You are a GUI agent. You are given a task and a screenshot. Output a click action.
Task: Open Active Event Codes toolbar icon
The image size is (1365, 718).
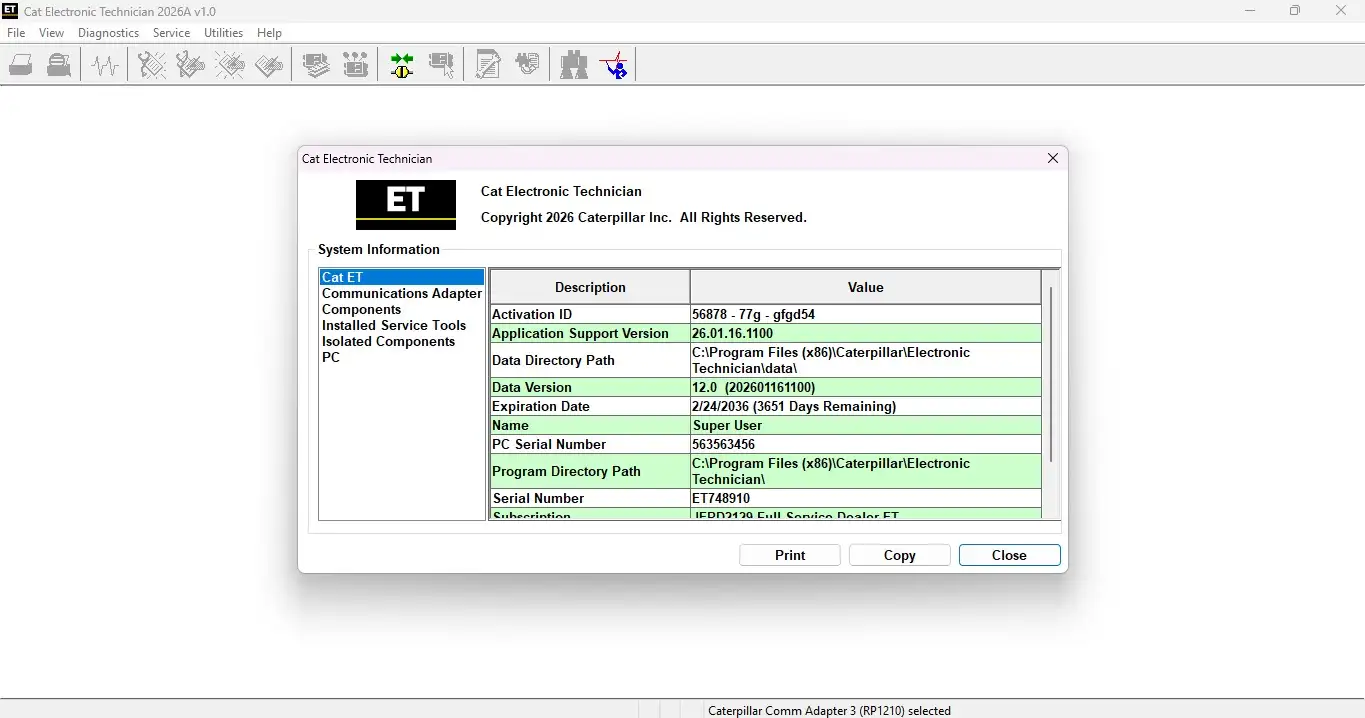(x=230, y=65)
